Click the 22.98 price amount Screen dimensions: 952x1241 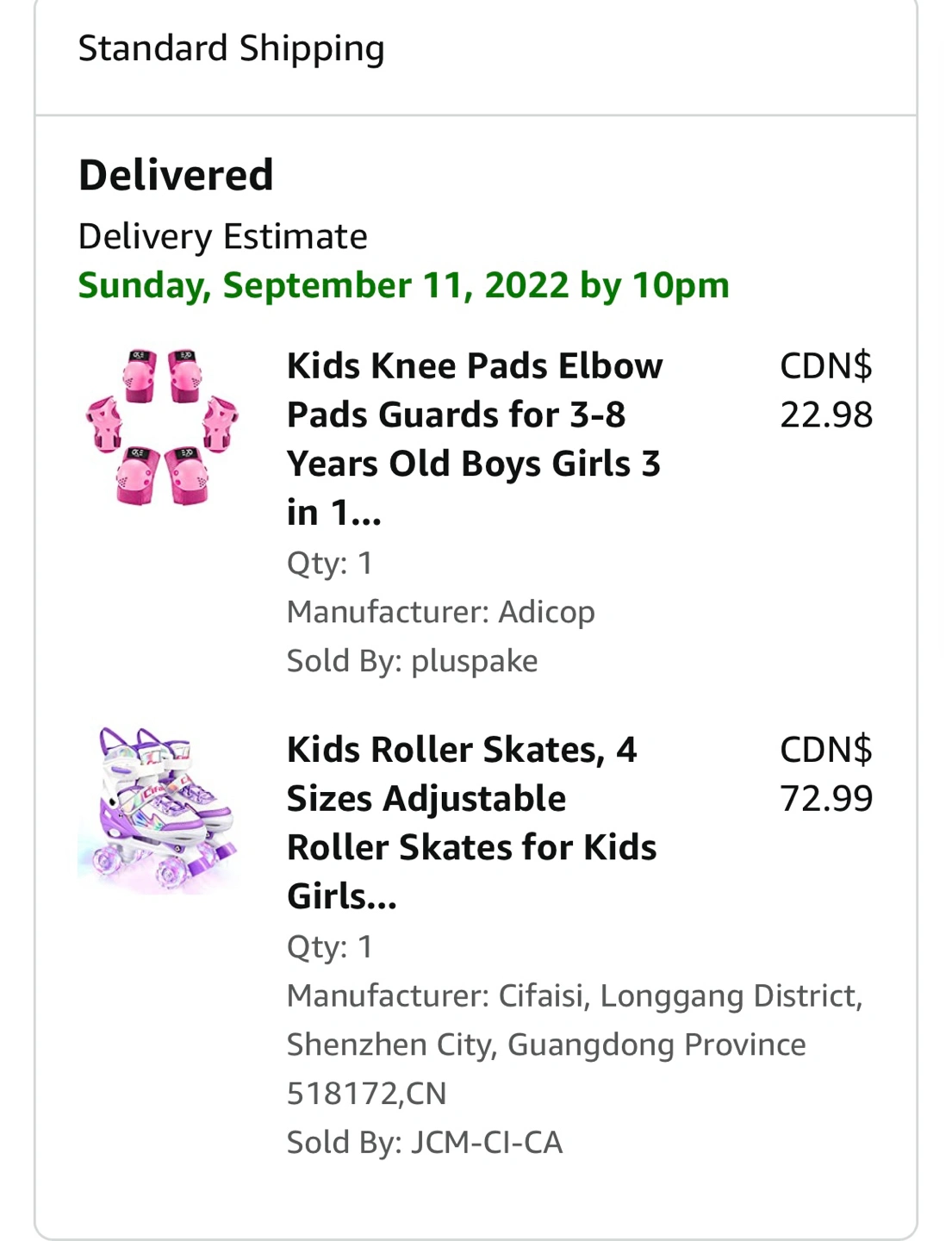click(x=825, y=415)
